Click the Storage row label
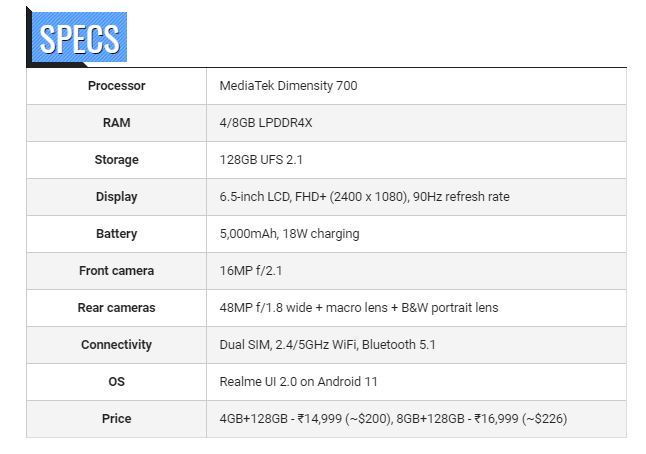 [x=116, y=160]
